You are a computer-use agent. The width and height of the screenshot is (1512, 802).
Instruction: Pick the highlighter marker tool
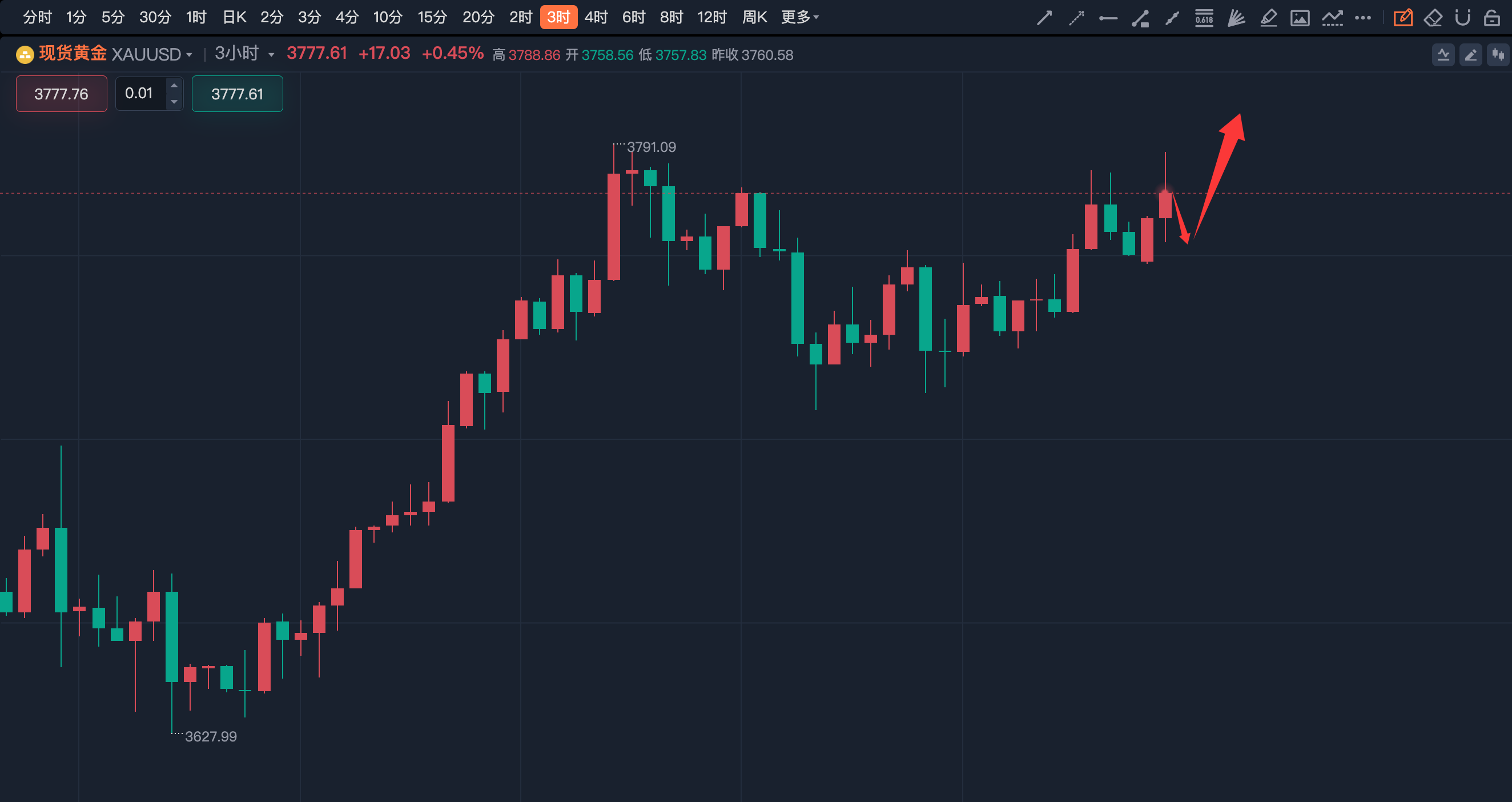(1268, 18)
